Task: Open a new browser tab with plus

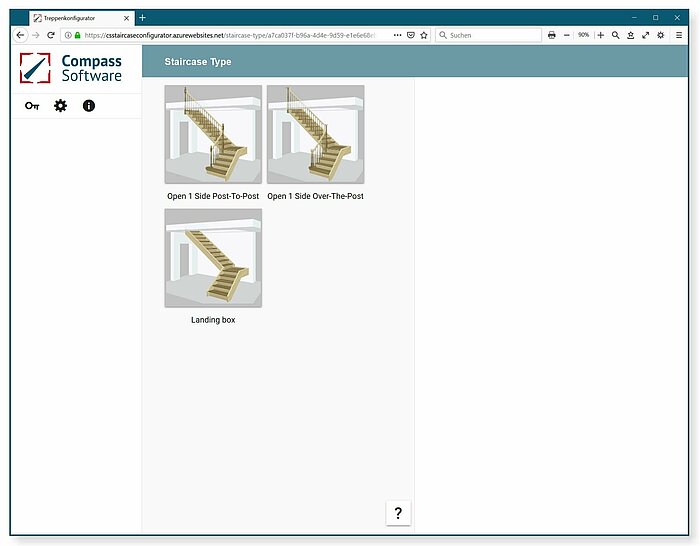Action: [142, 18]
